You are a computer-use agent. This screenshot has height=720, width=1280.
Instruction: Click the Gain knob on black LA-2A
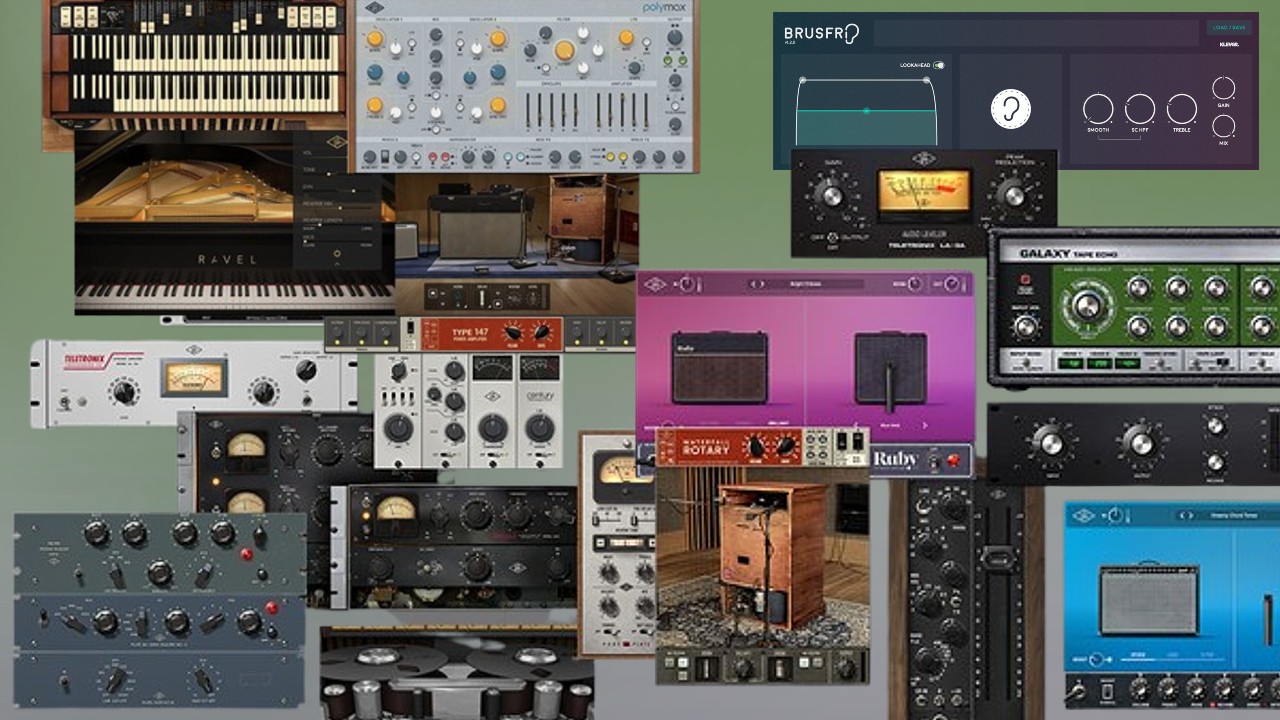click(830, 194)
